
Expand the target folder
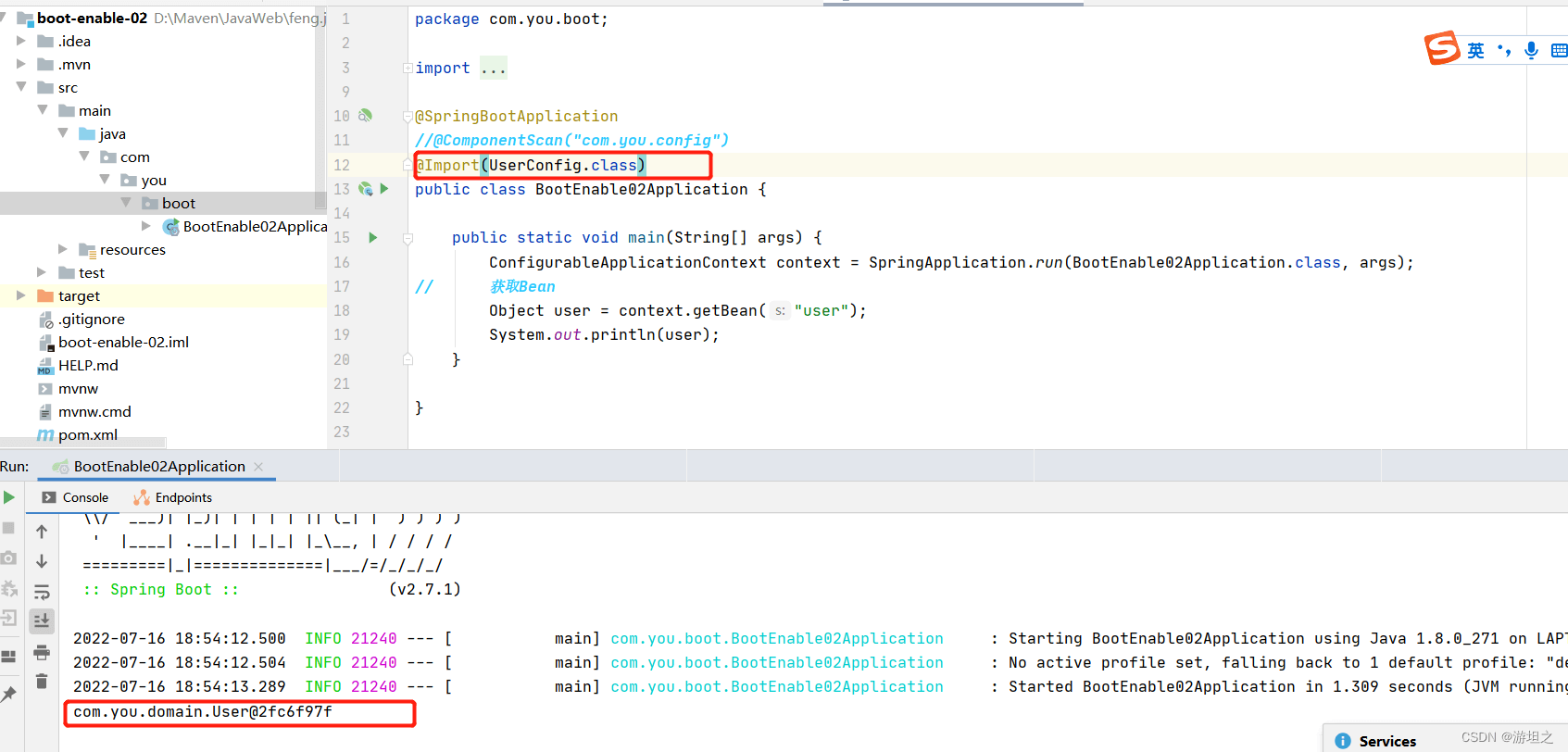pos(21,295)
